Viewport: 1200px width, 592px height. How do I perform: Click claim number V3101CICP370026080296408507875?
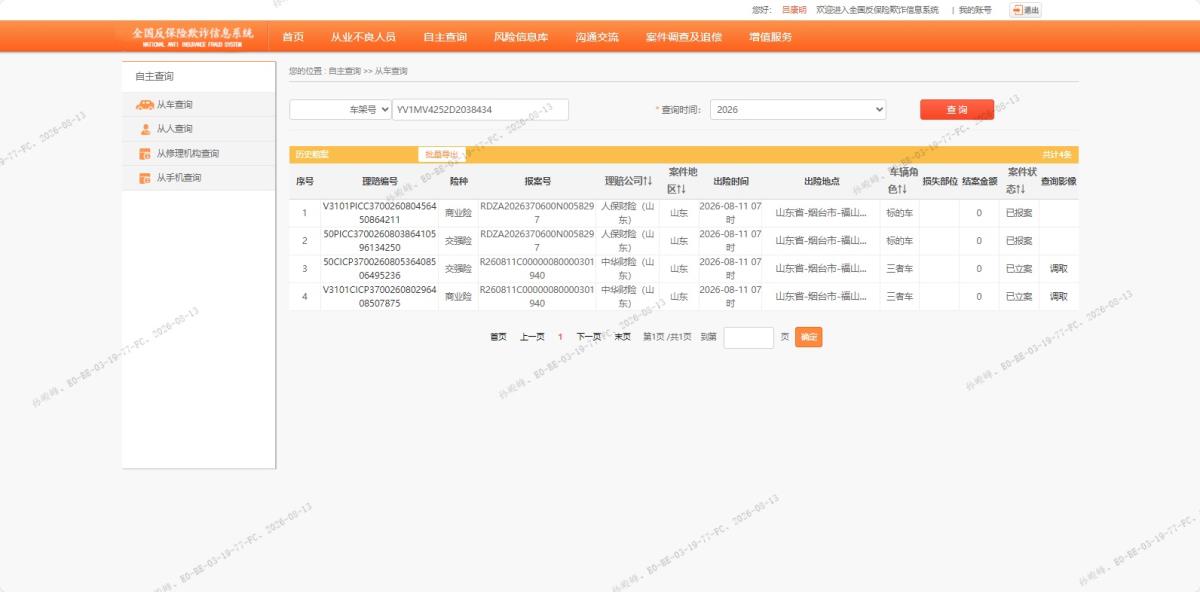[379, 297]
